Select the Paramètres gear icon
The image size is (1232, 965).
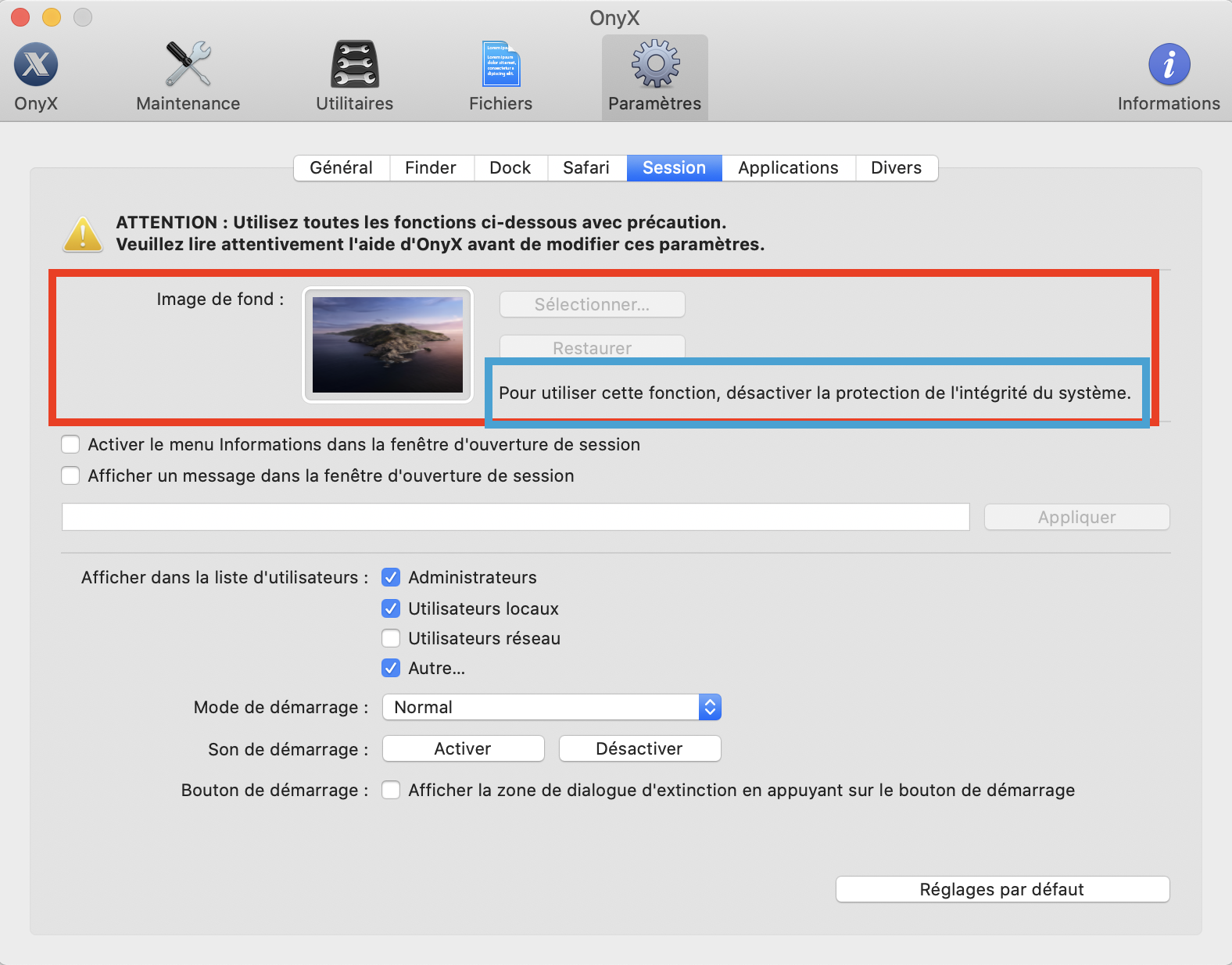pos(655,64)
